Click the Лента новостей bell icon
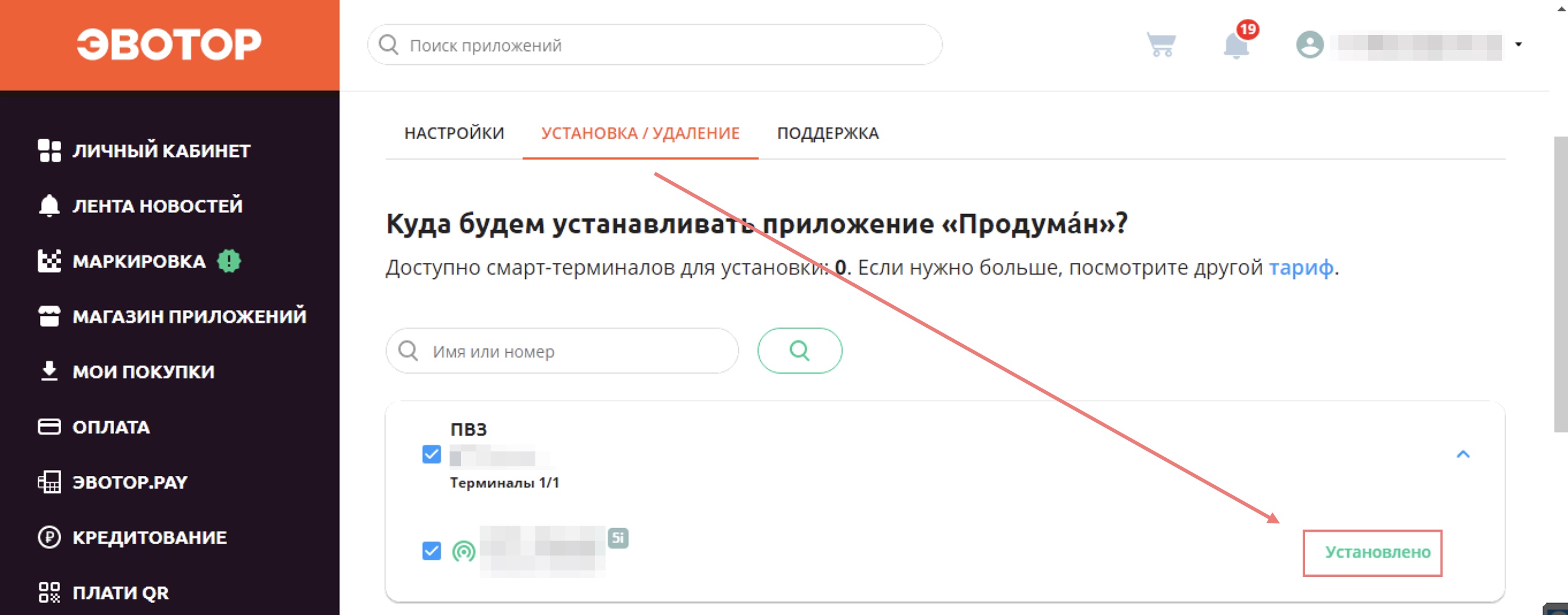The height and width of the screenshot is (615, 1568). (x=49, y=206)
